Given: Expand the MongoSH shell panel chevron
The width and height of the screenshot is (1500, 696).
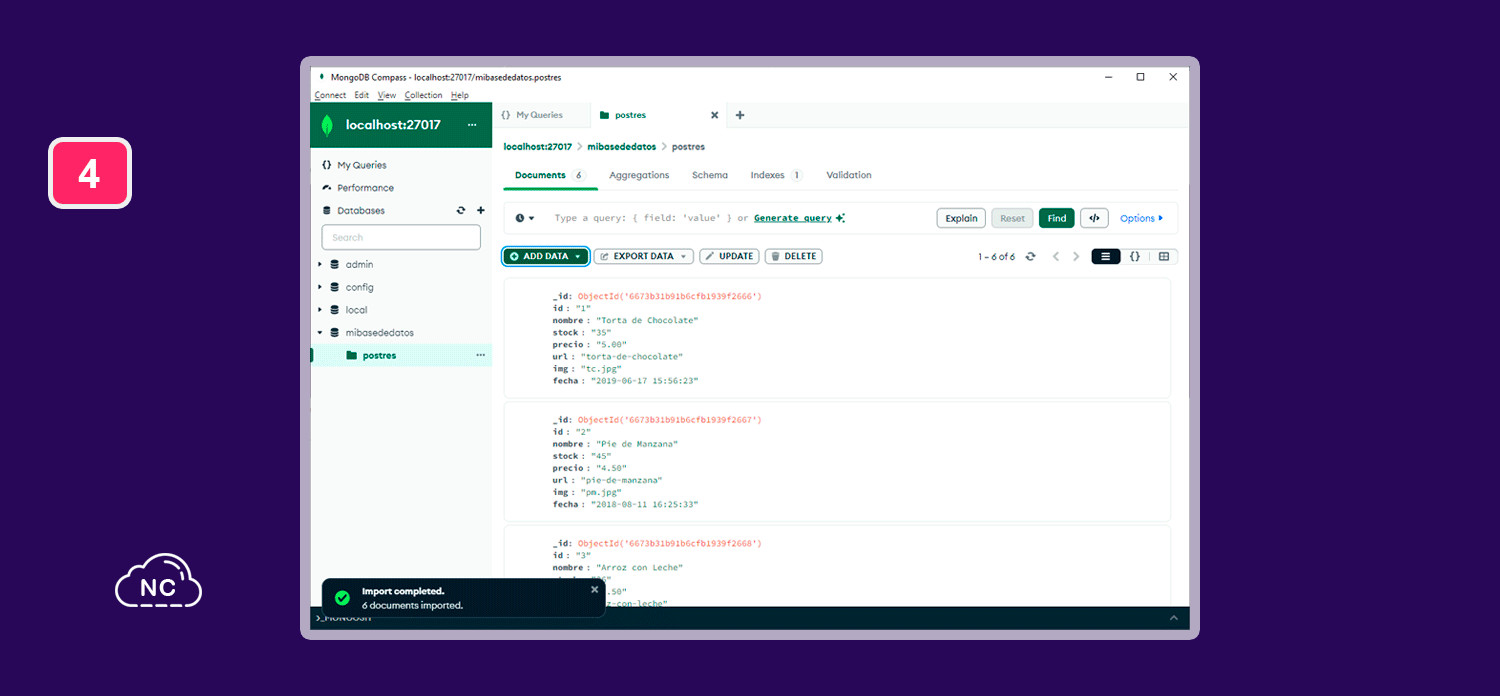Looking at the screenshot, I should pos(1174,619).
